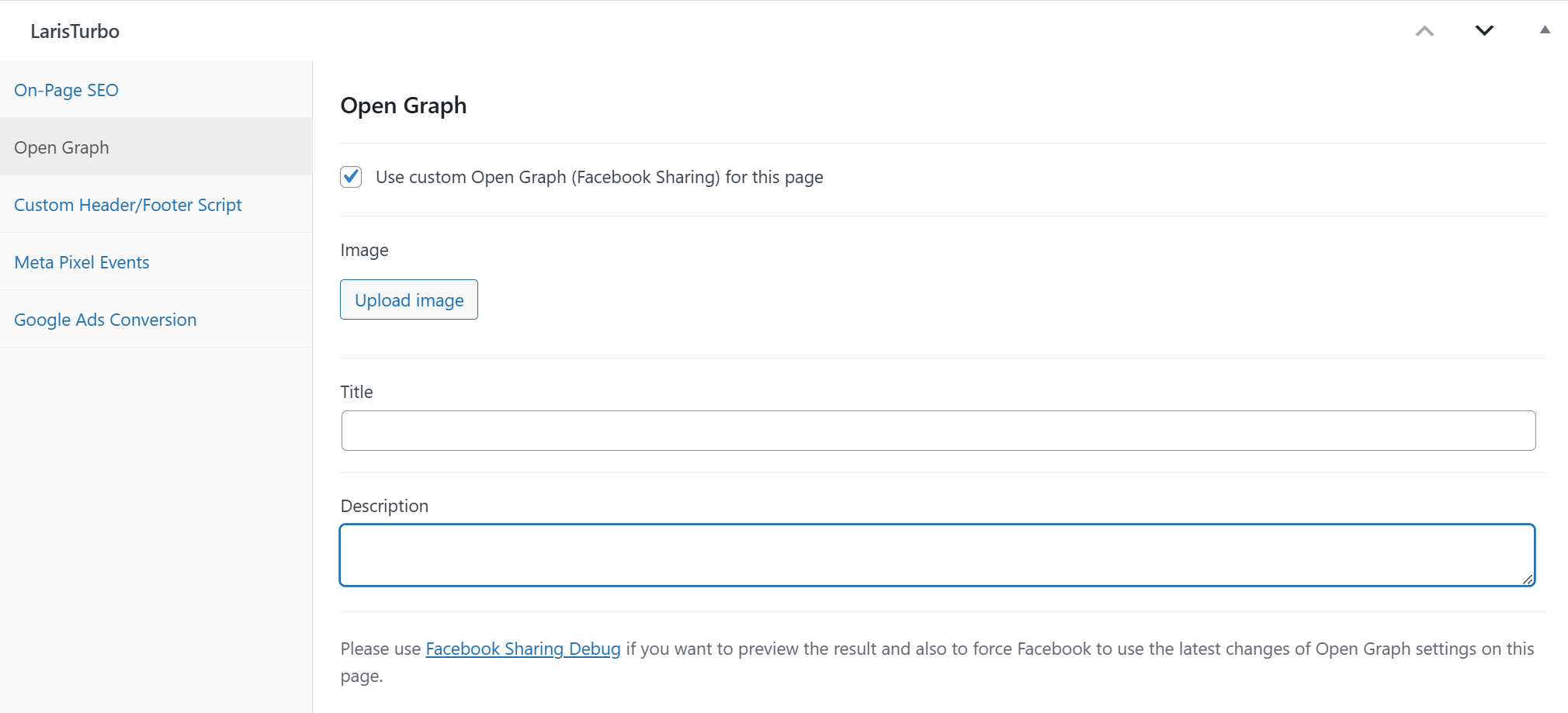Go to the Meta Pixel Events tab
This screenshot has width=1568, height=713.
coord(82,262)
